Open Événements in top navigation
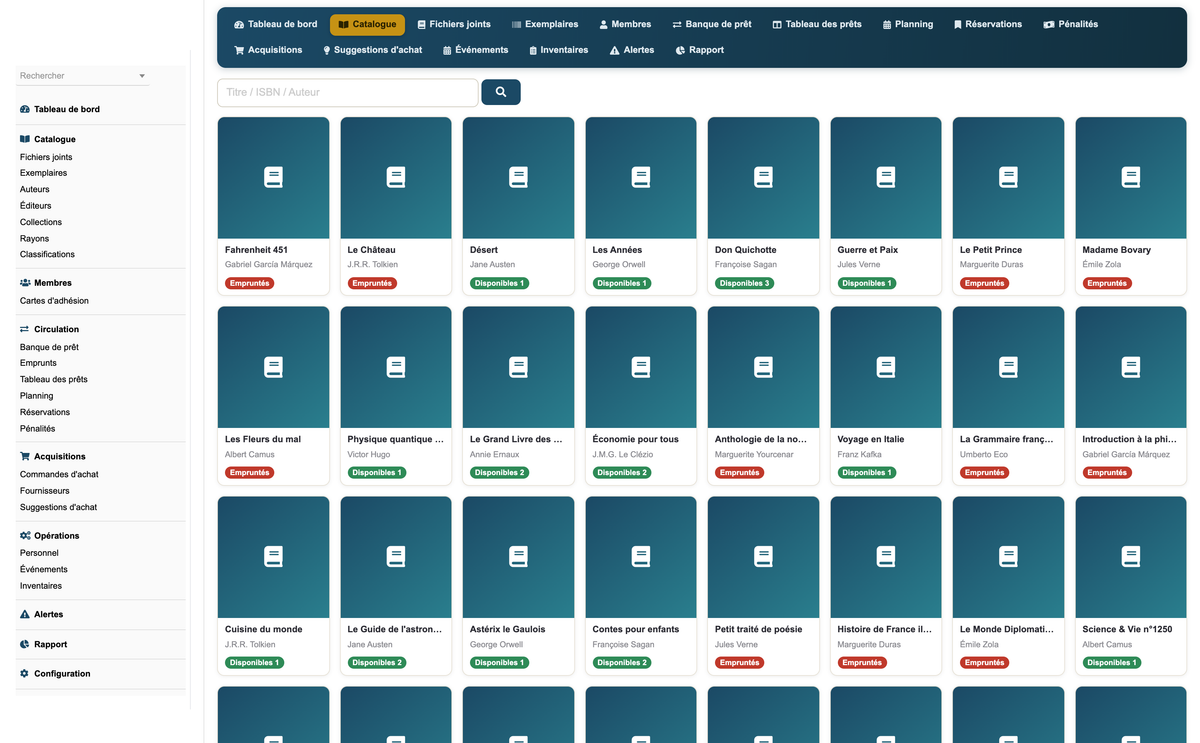 coord(475,50)
